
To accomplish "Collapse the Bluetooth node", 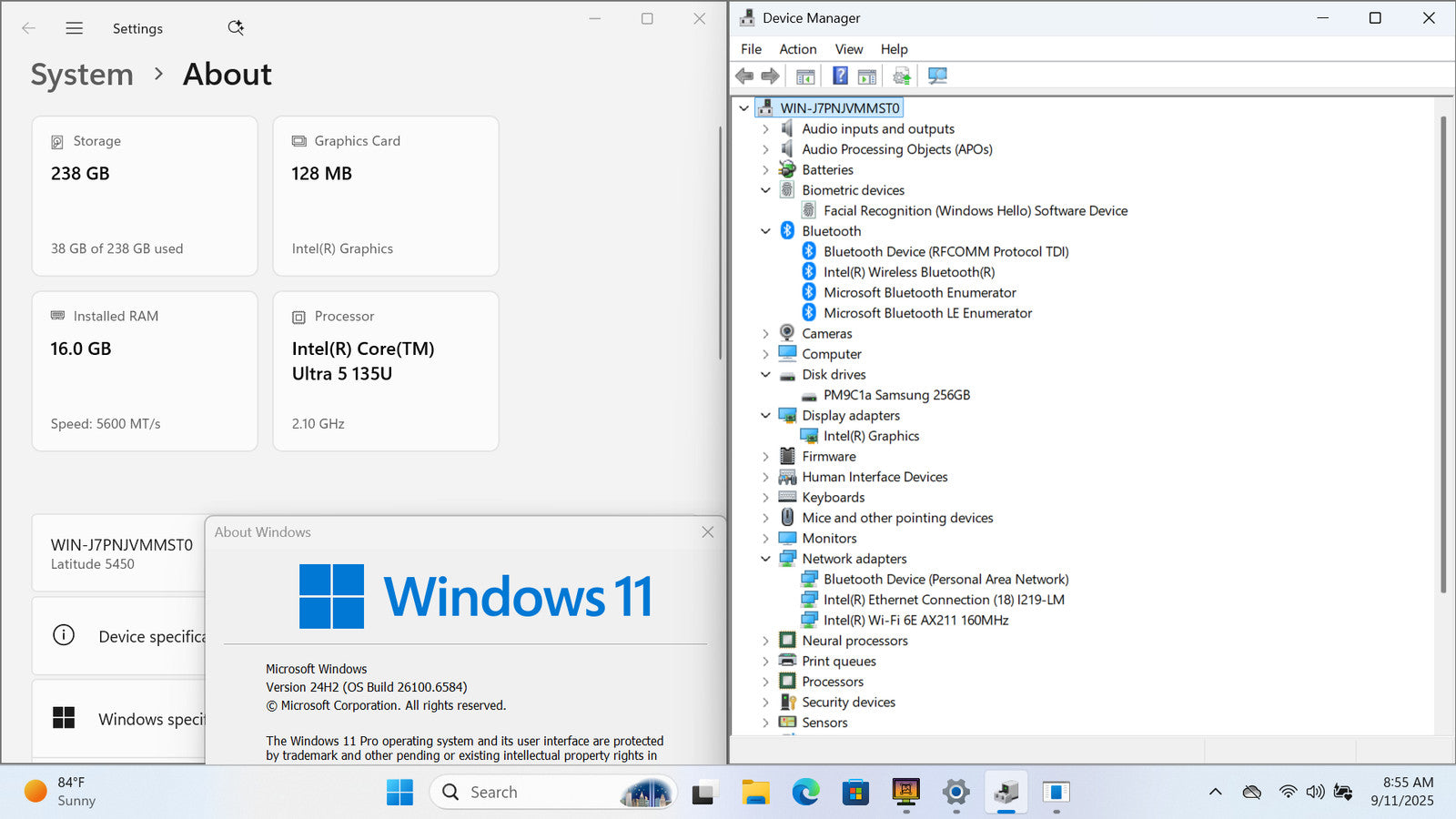I will click(765, 231).
